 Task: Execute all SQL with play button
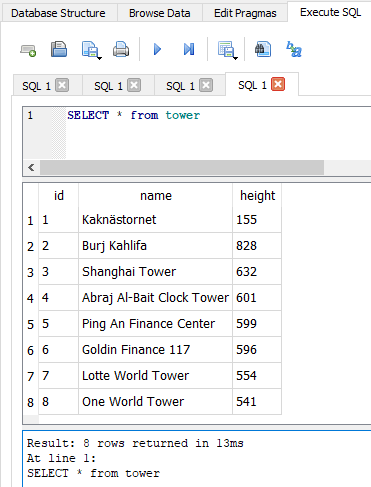[x=157, y=49]
